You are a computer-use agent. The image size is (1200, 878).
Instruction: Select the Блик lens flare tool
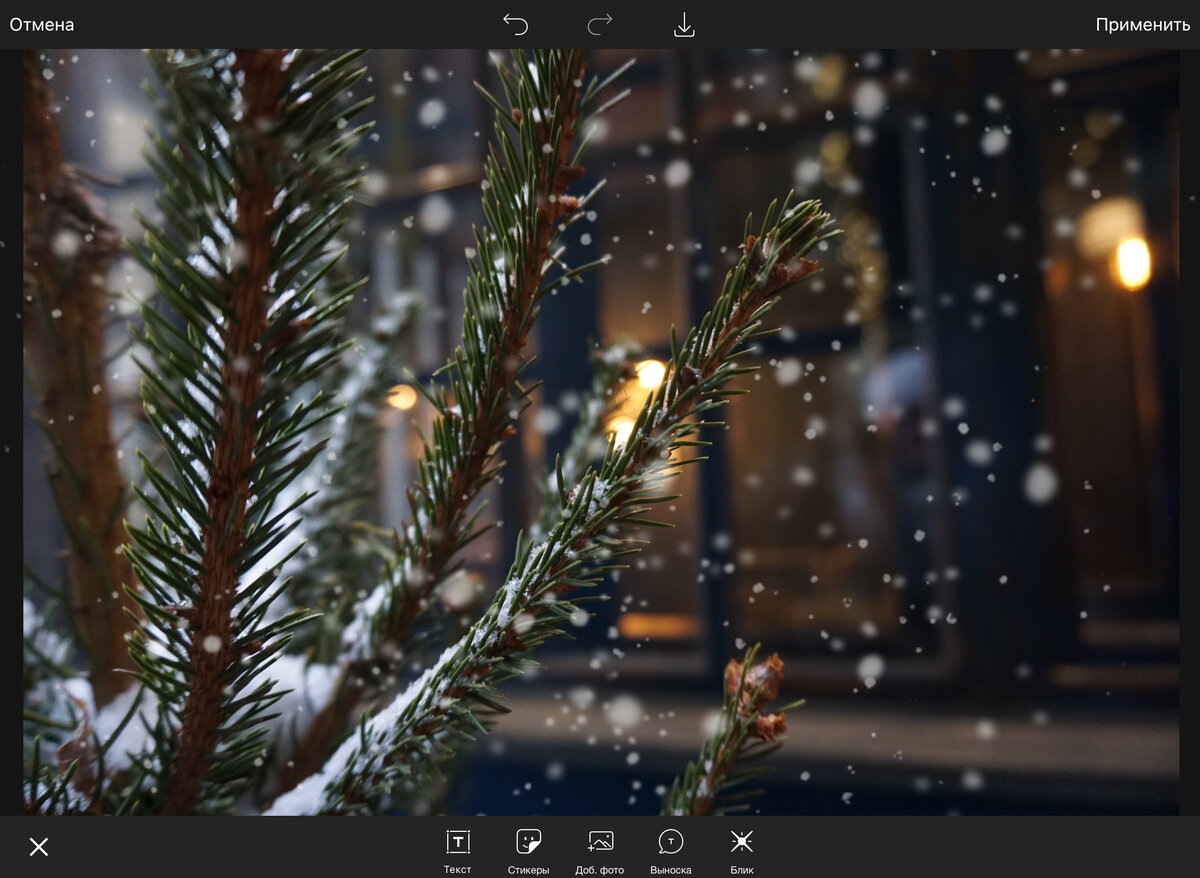pyautogui.click(x=742, y=851)
